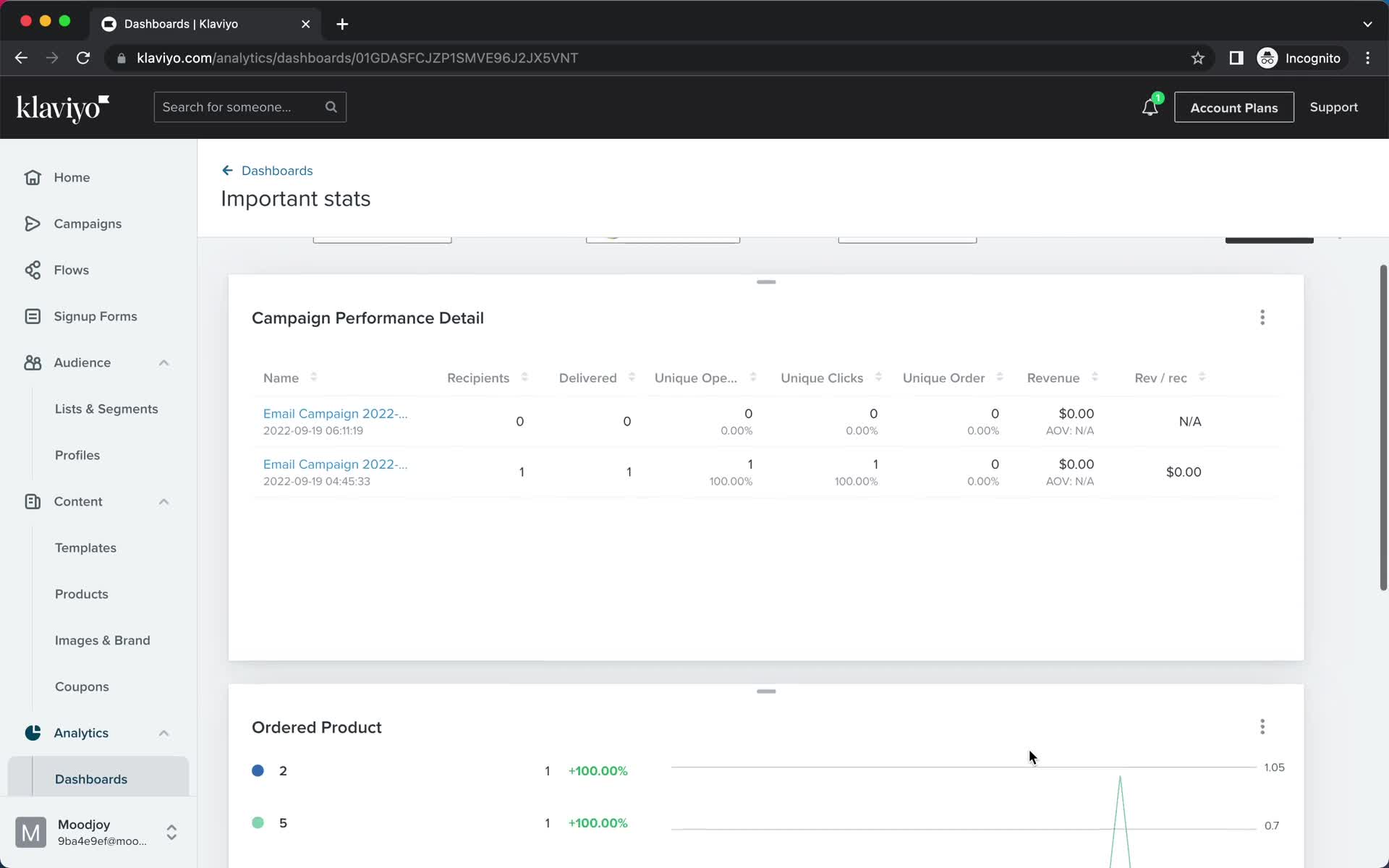The height and width of the screenshot is (868, 1389).
Task: Open Profiles in sidebar
Action: 77,455
